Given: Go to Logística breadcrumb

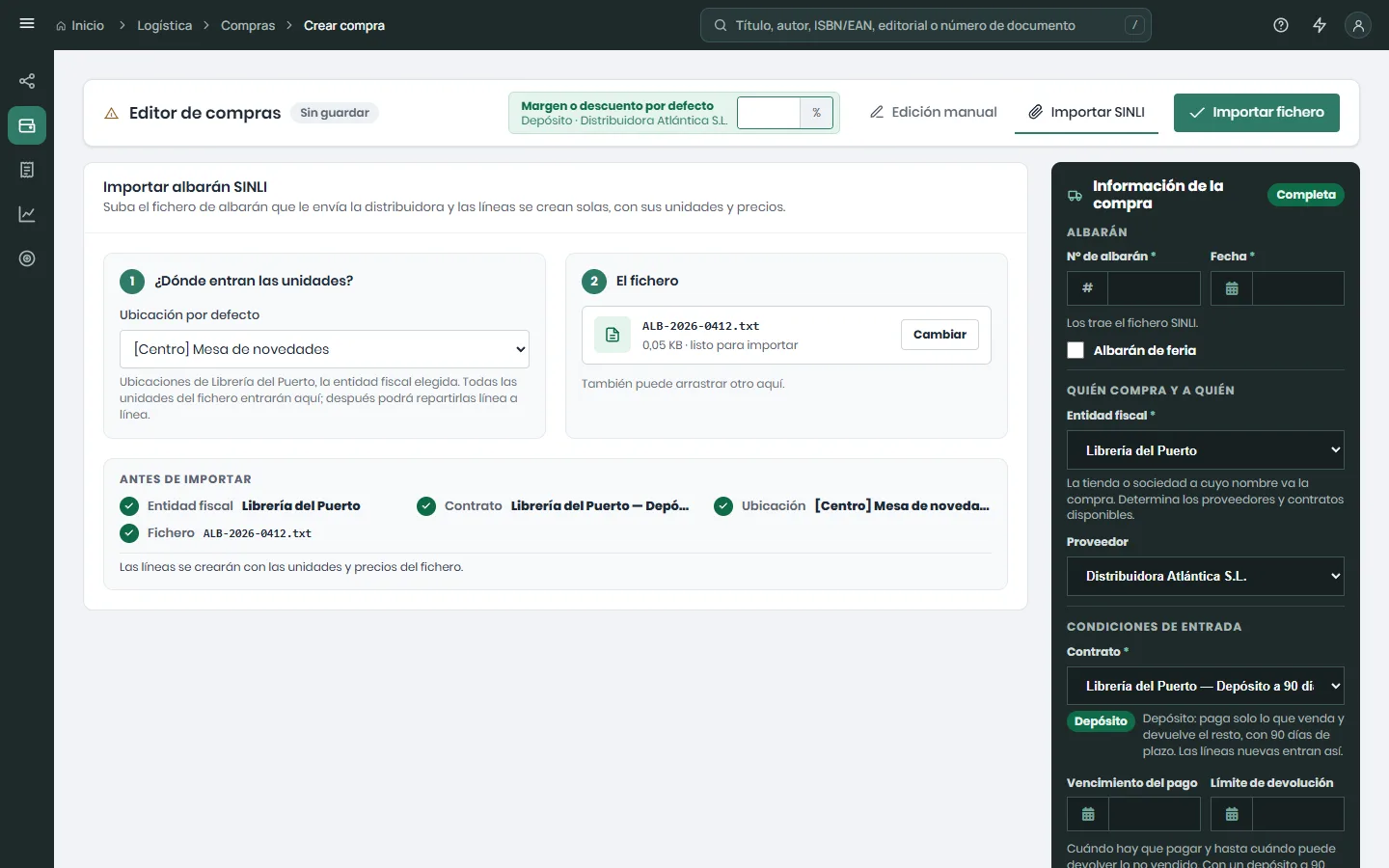Looking at the screenshot, I should (164, 25).
